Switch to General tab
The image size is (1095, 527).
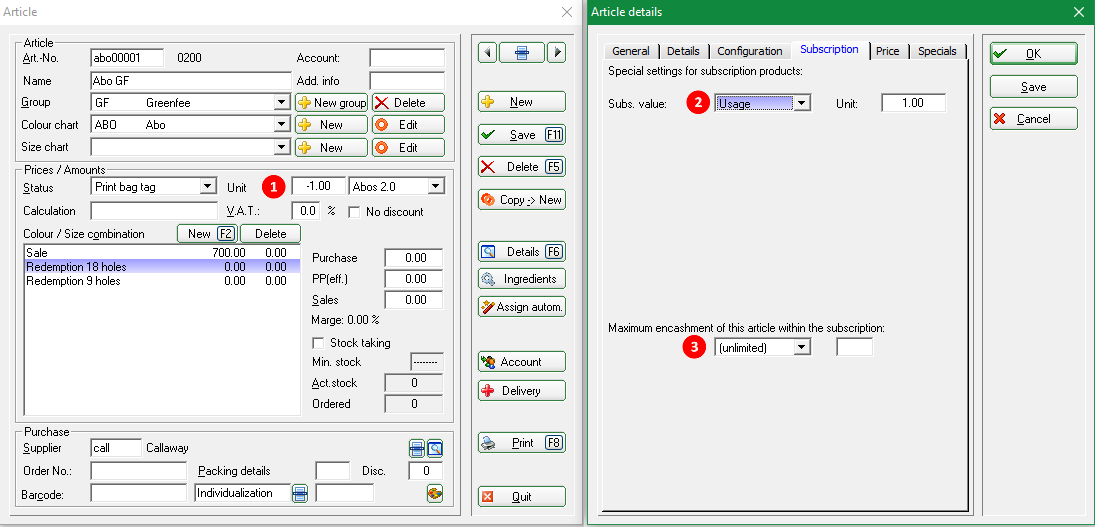click(x=631, y=51)
